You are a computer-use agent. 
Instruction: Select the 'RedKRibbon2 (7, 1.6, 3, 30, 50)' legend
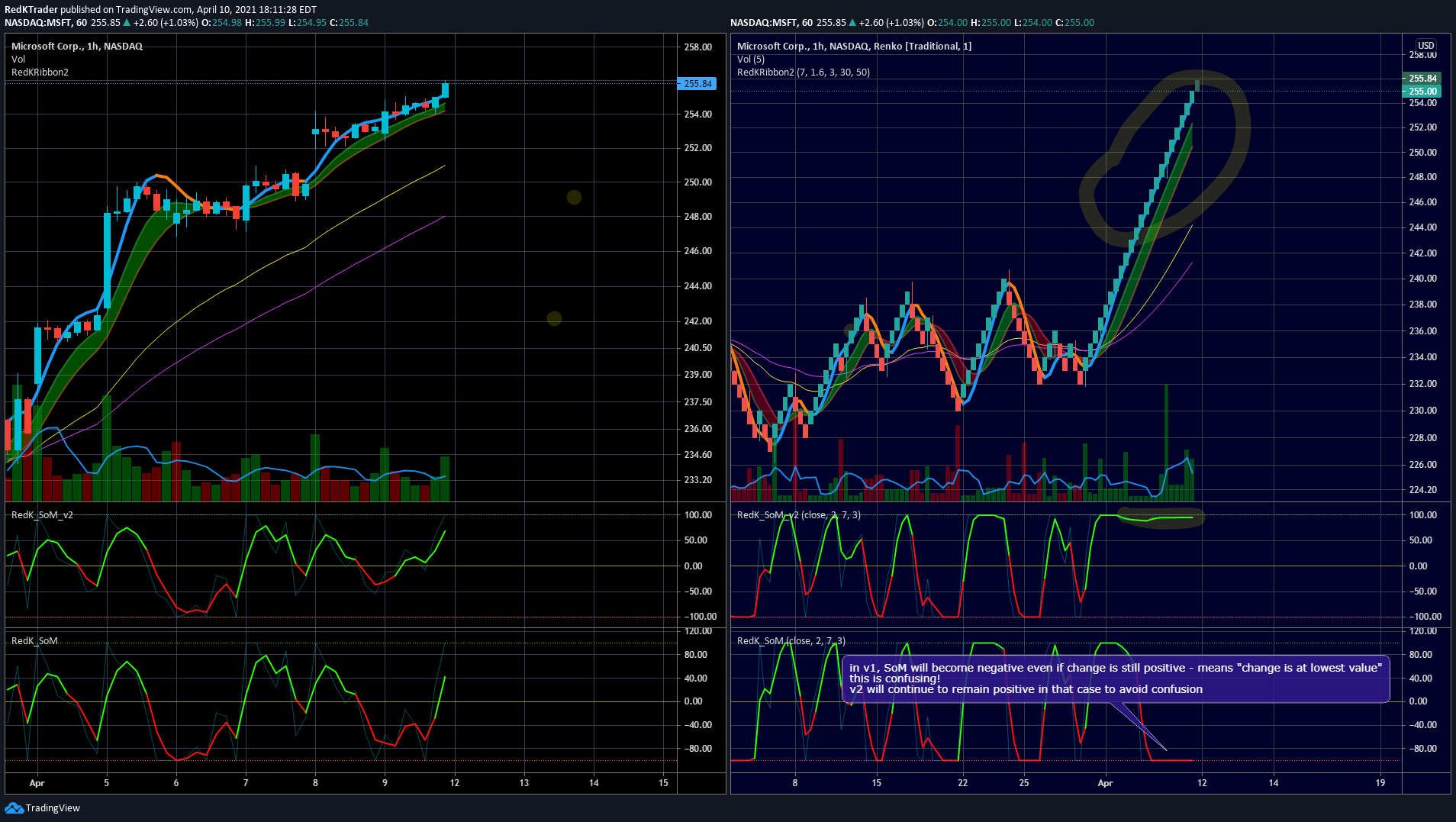804,73
